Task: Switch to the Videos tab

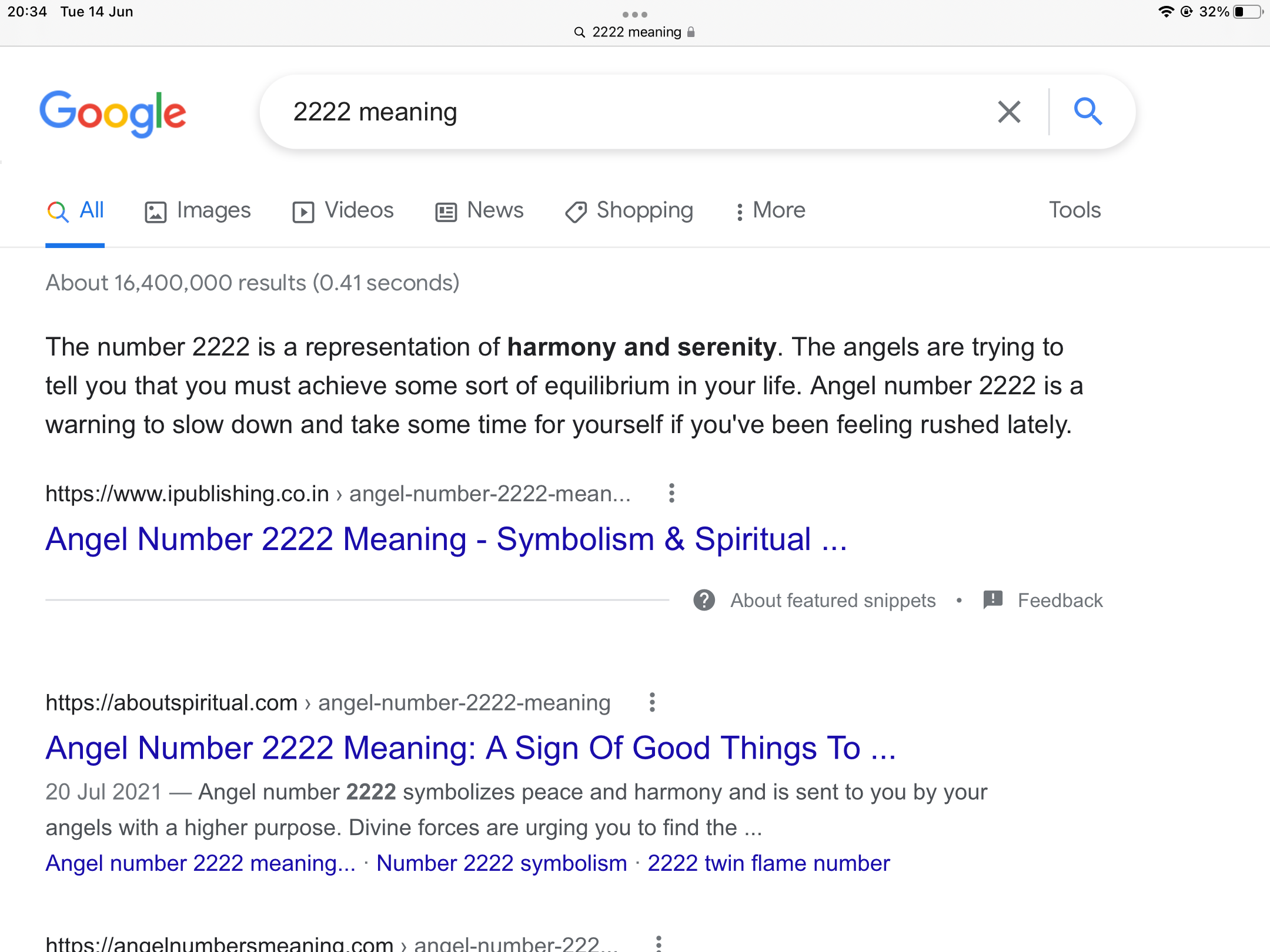Action: [x=343, y=210]
